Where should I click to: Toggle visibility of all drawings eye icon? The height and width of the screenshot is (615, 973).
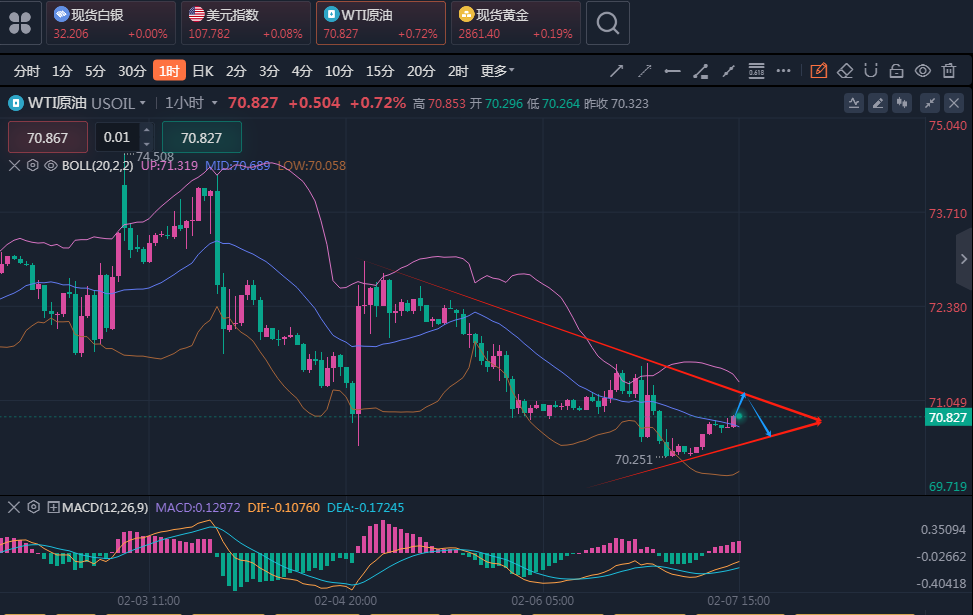[x=922, y=71]
